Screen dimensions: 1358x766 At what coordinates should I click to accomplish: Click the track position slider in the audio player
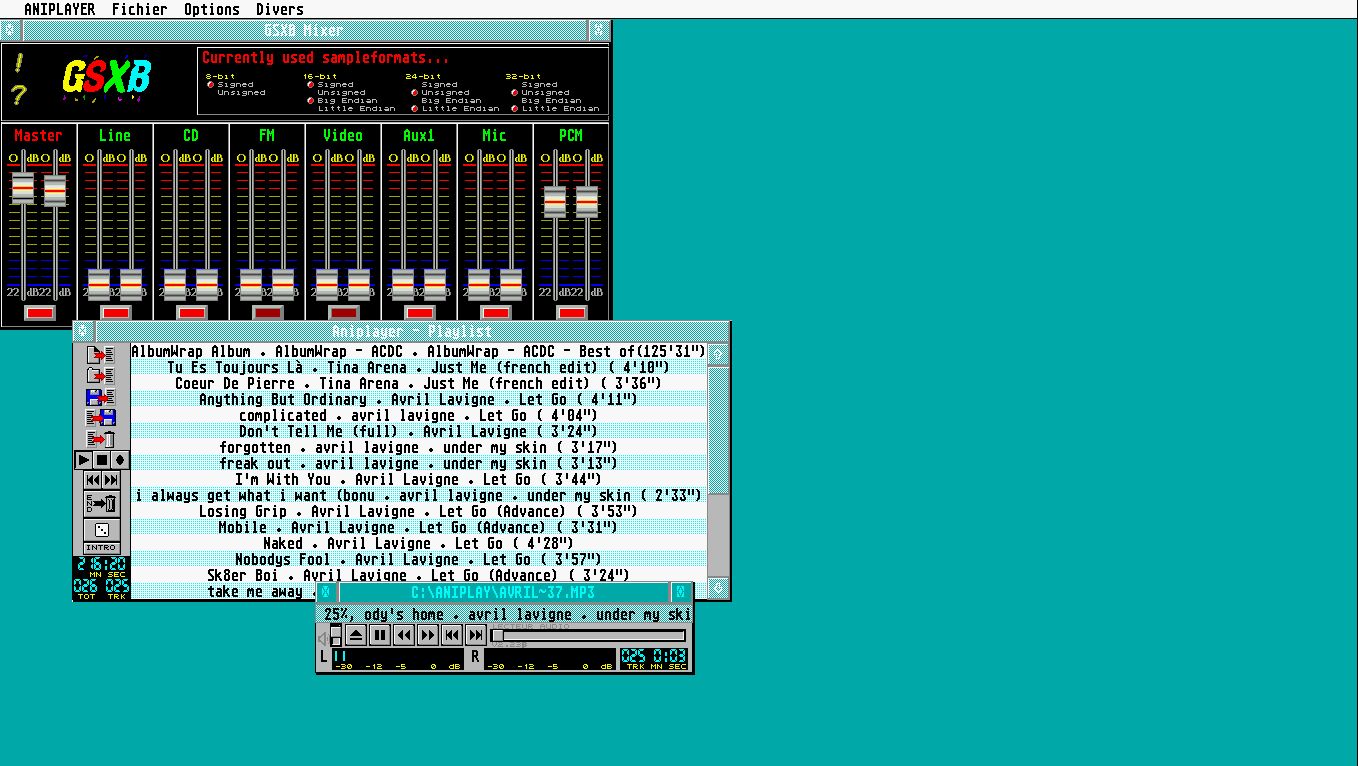click(x=590, y=635)
